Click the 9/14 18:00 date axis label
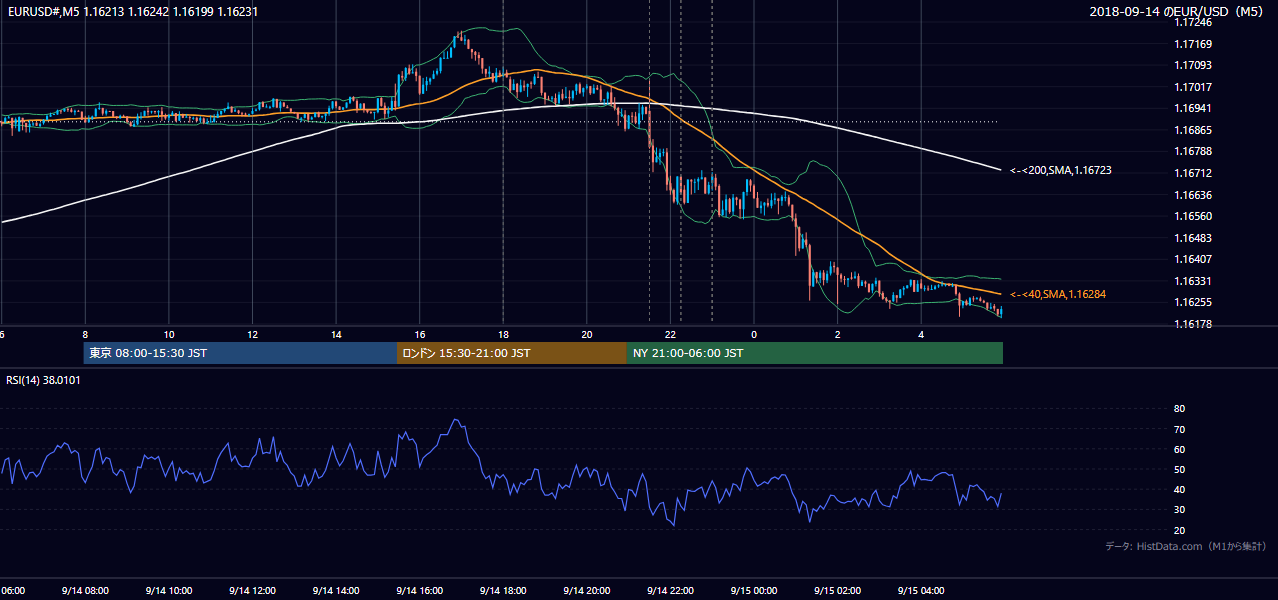 tap(503, 590)
